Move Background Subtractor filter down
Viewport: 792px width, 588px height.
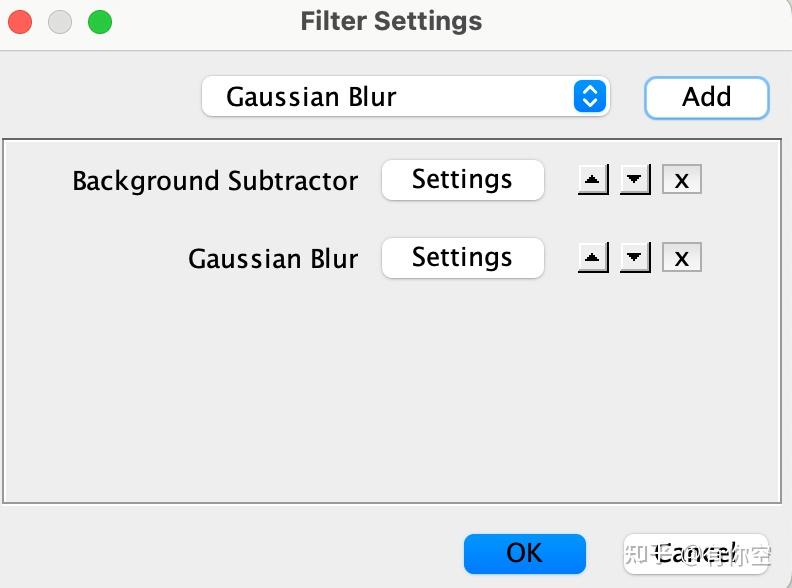click(635, 180)
